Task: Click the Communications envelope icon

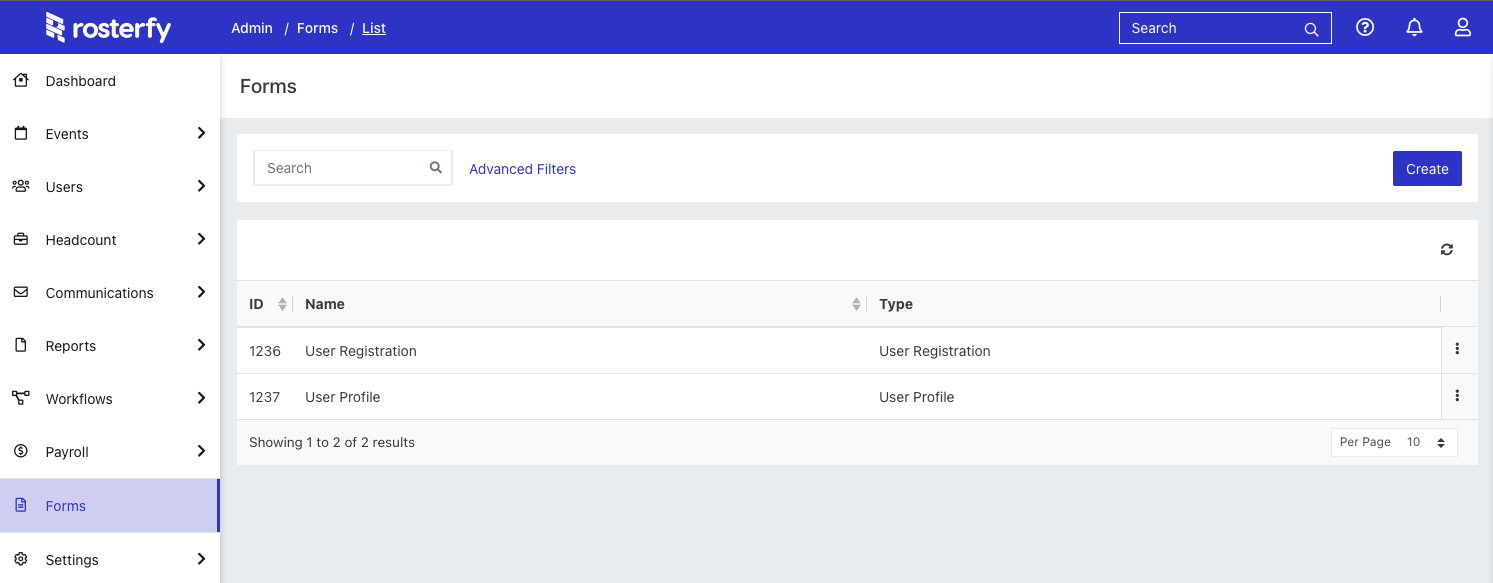Action: pos(21,292)
